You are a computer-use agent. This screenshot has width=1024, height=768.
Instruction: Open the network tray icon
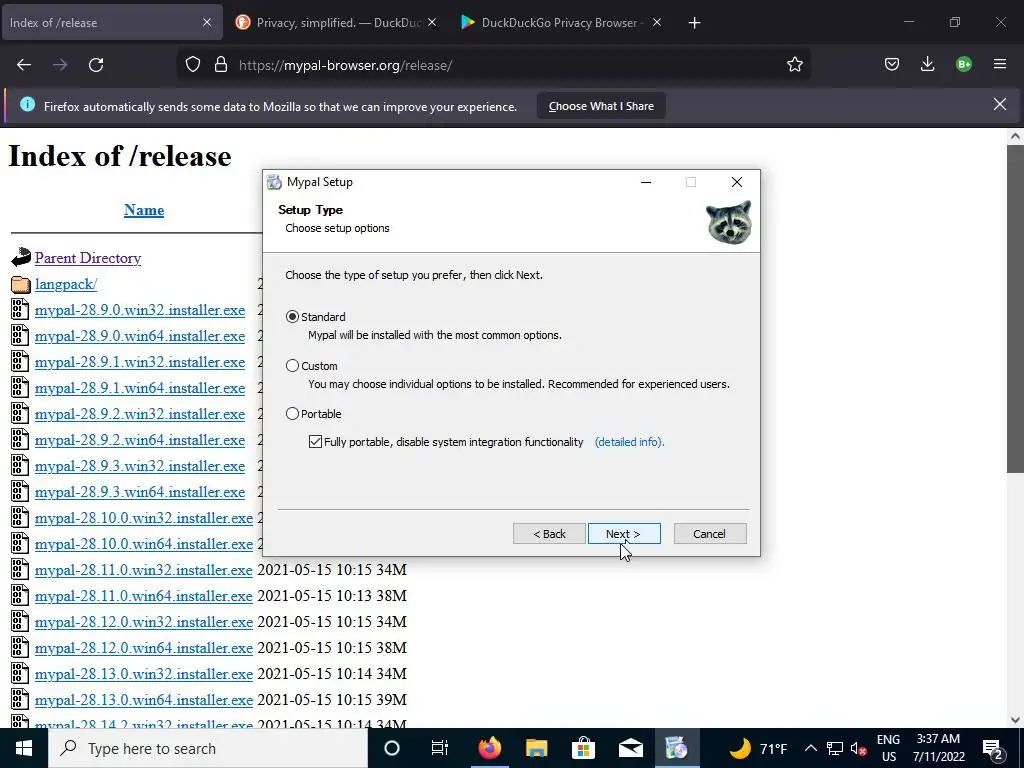pyautogui.click(x=835, y=748)
